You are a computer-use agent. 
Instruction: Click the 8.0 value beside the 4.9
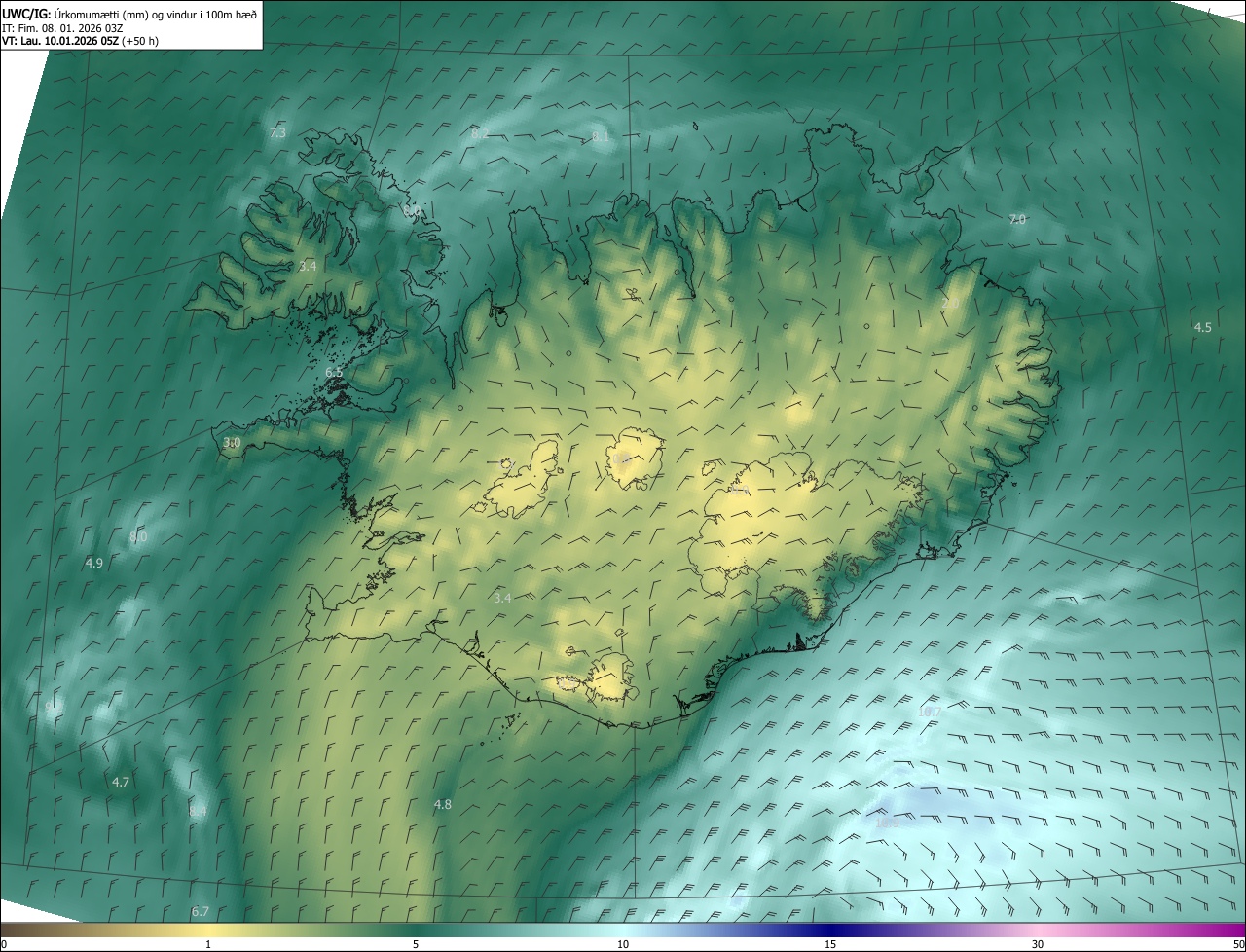[x=138, y=536]
